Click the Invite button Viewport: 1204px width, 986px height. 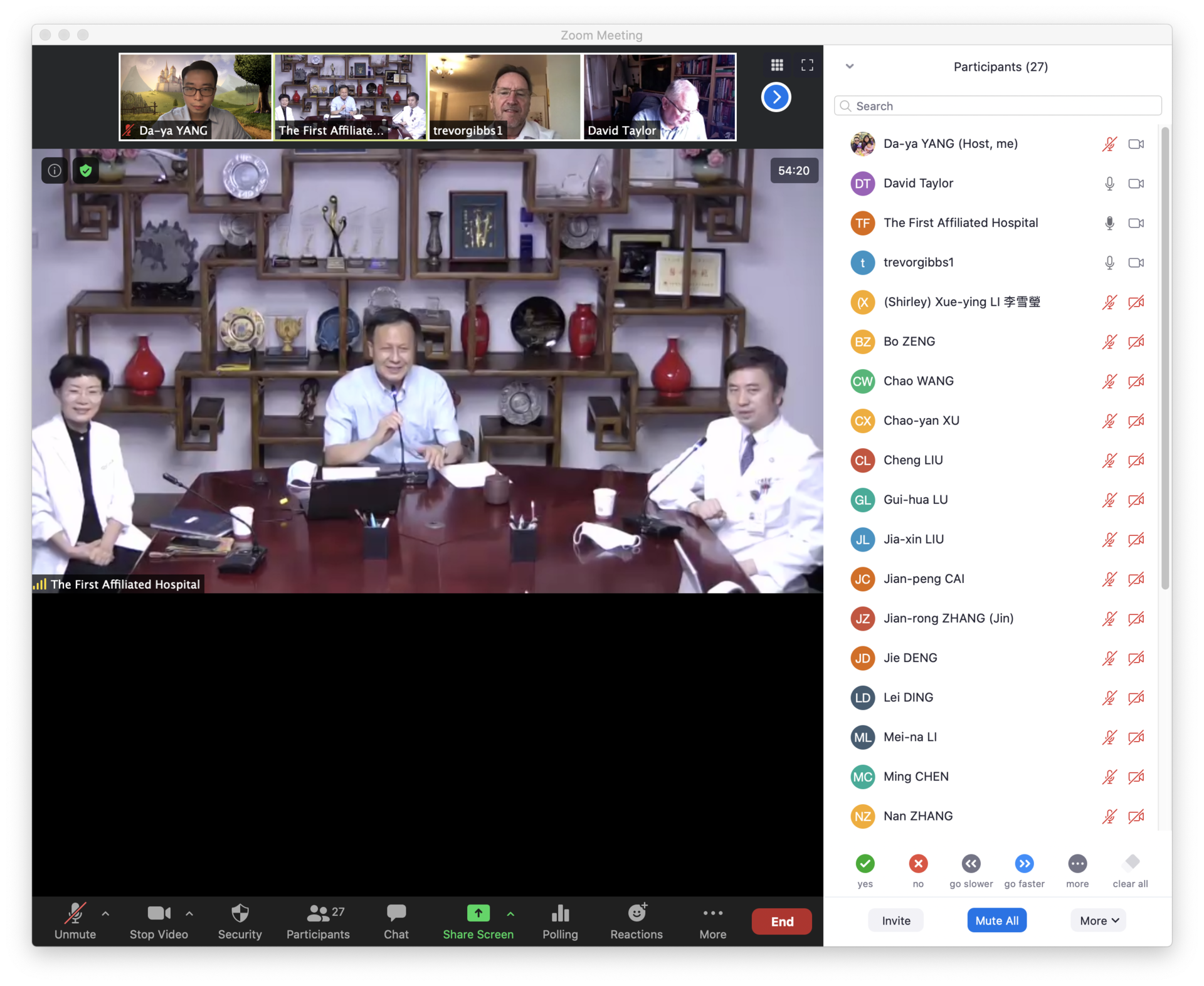click(896, 920)
